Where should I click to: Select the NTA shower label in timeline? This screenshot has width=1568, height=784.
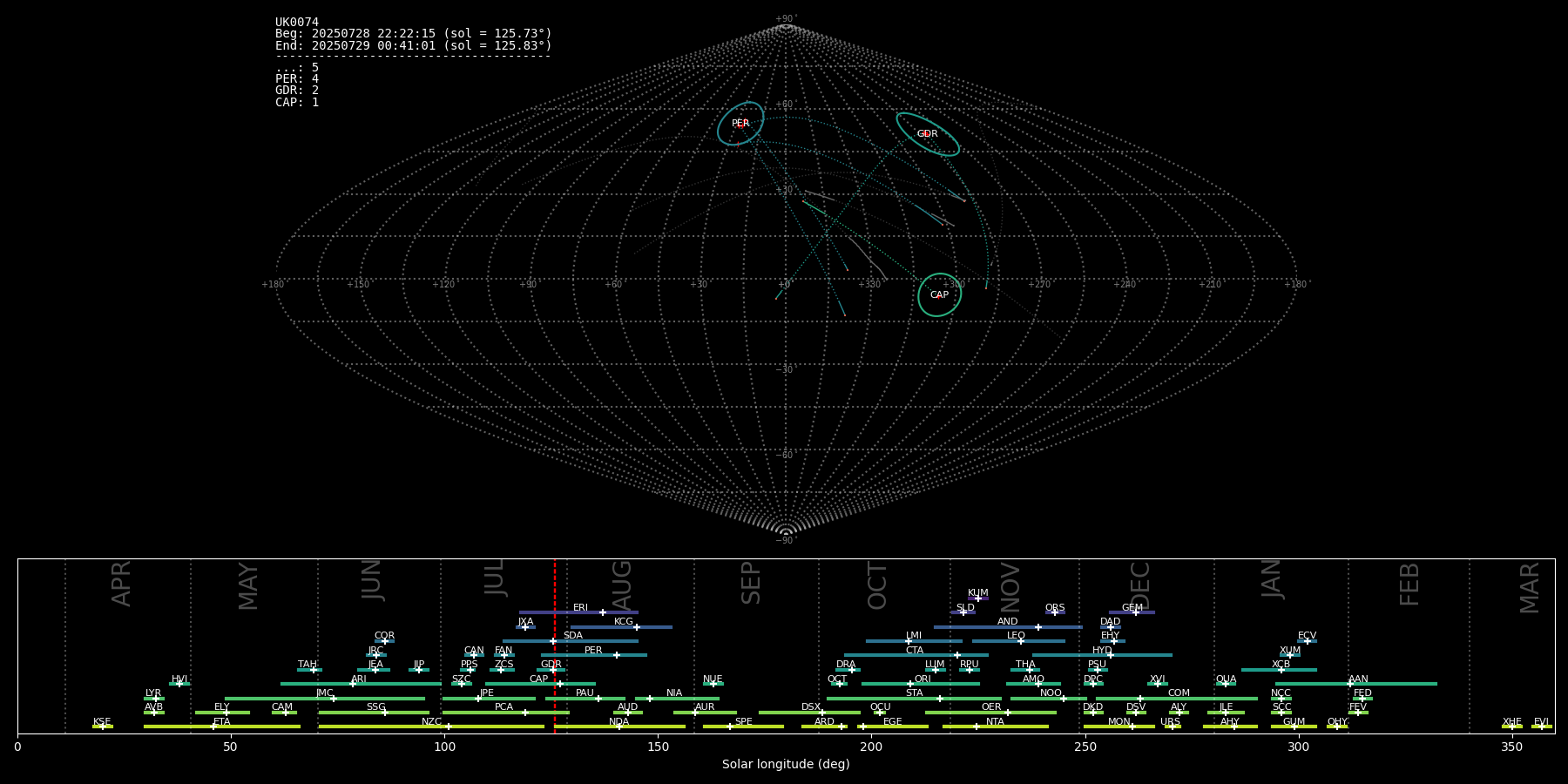coord(995,722)
